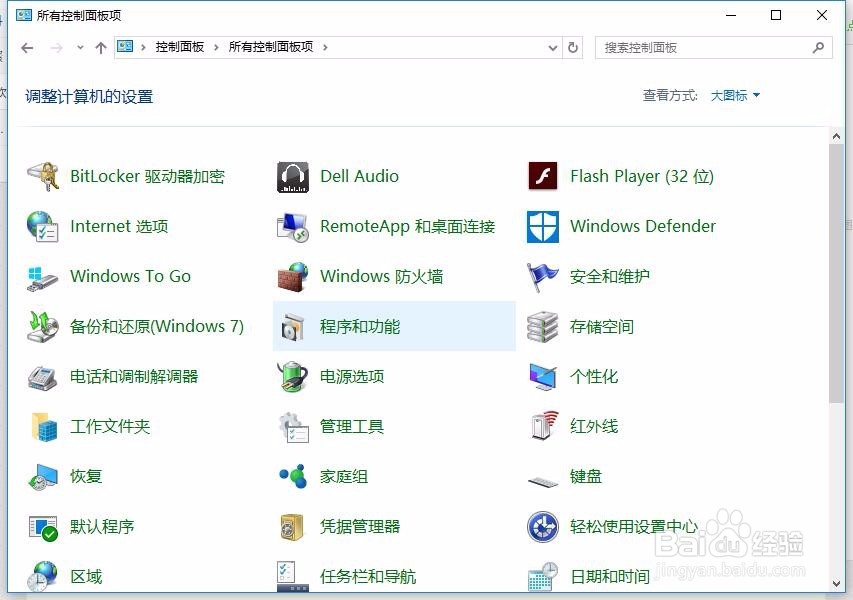Open the 电源选项 battery icon

293,376
